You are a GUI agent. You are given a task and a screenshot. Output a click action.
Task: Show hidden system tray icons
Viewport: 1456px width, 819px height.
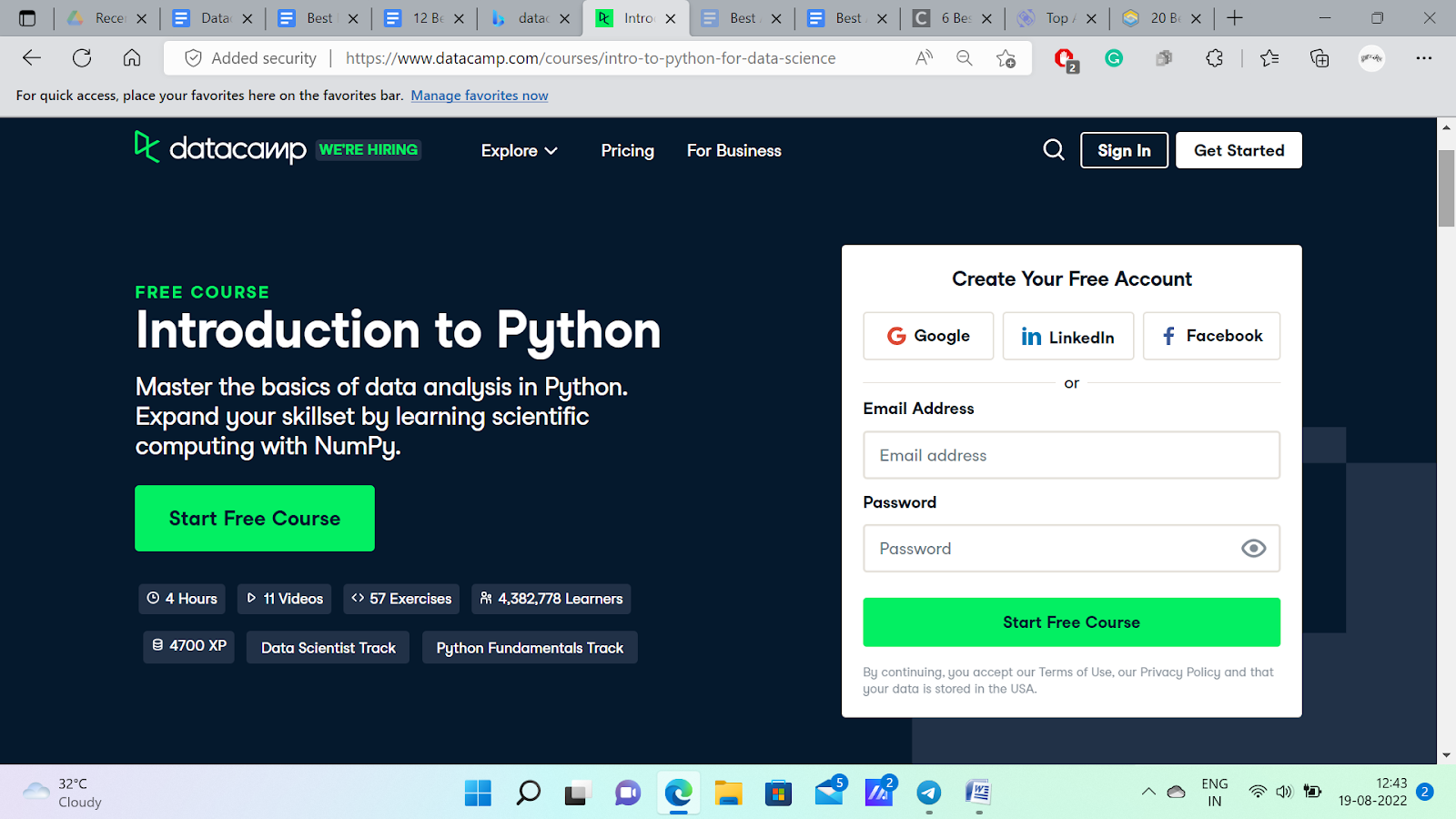tap(1148, 792)
